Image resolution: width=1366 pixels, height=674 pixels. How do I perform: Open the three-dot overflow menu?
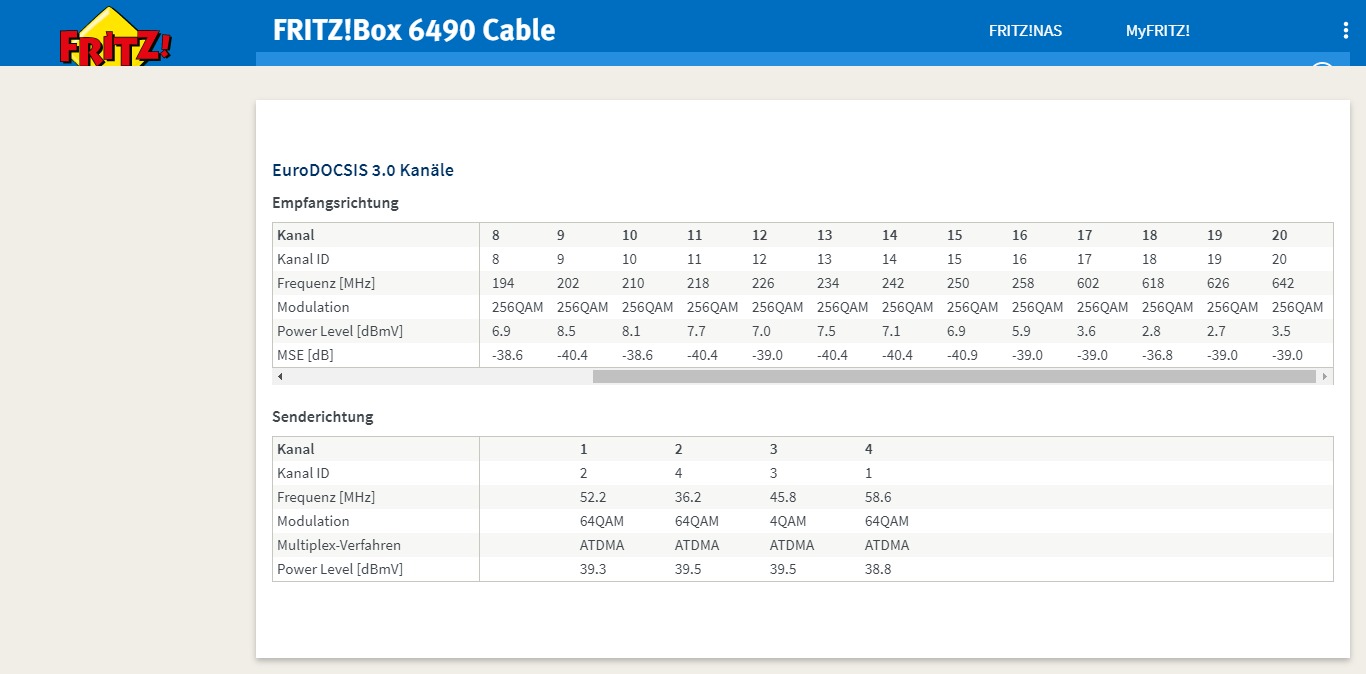(x=1345, y=31)
